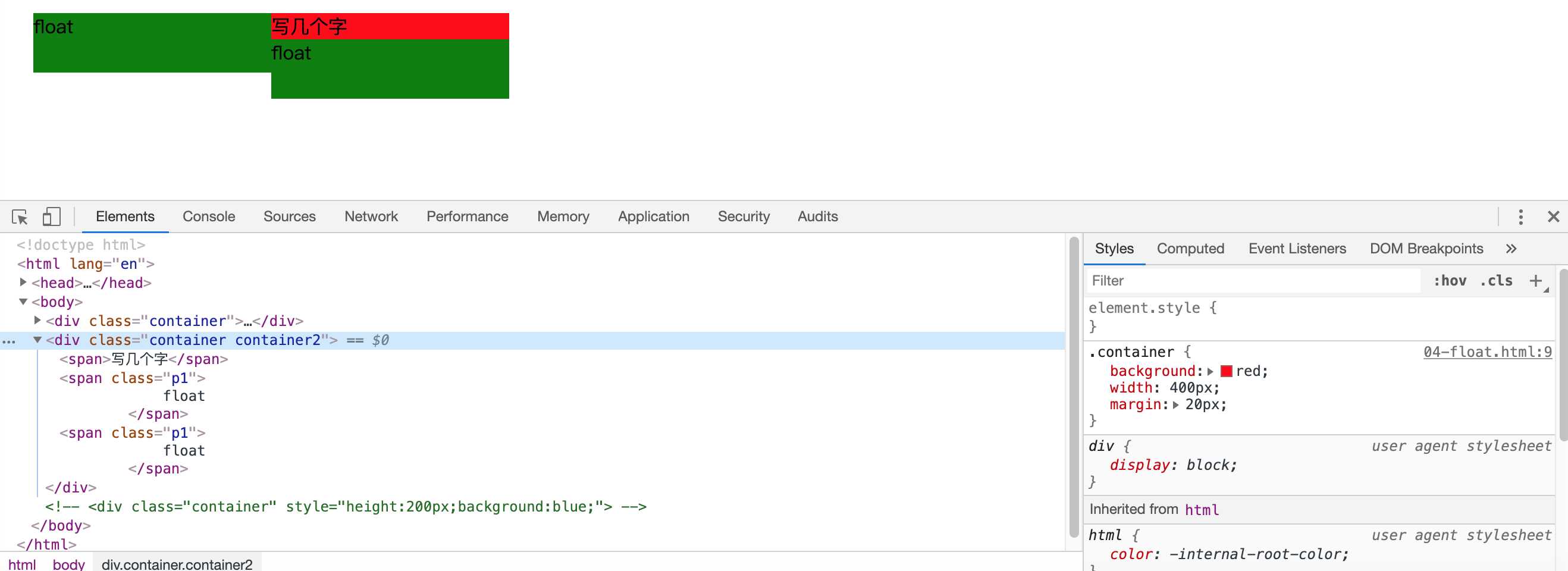Click the div.container.container2 breadcrumb
This screenshot has width=1568, height=571.
click(x=177, y=564)
